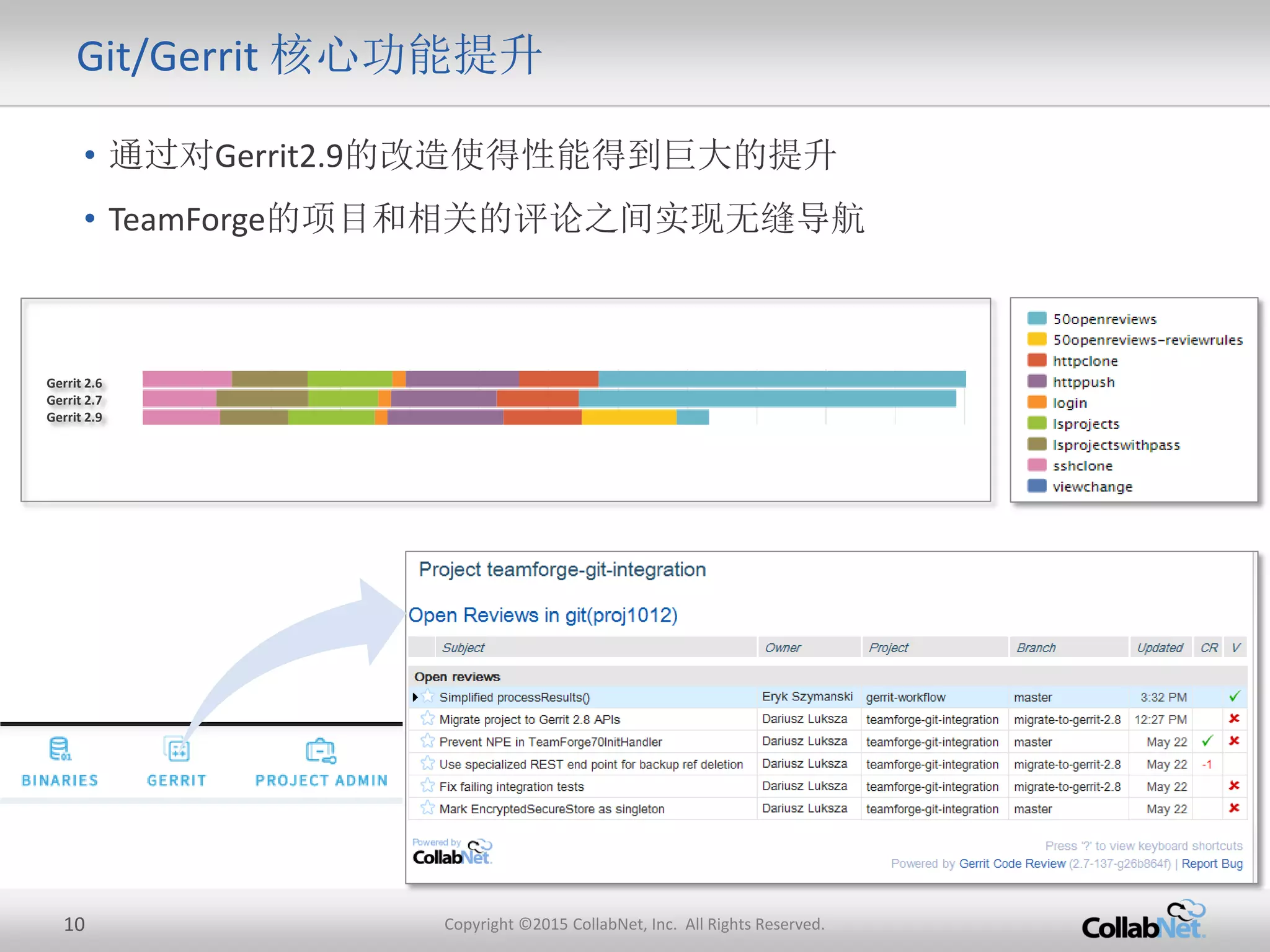1270x952 pixels.
Task: Click 'Project teamforge-git-integration' title
Action: 562,570
